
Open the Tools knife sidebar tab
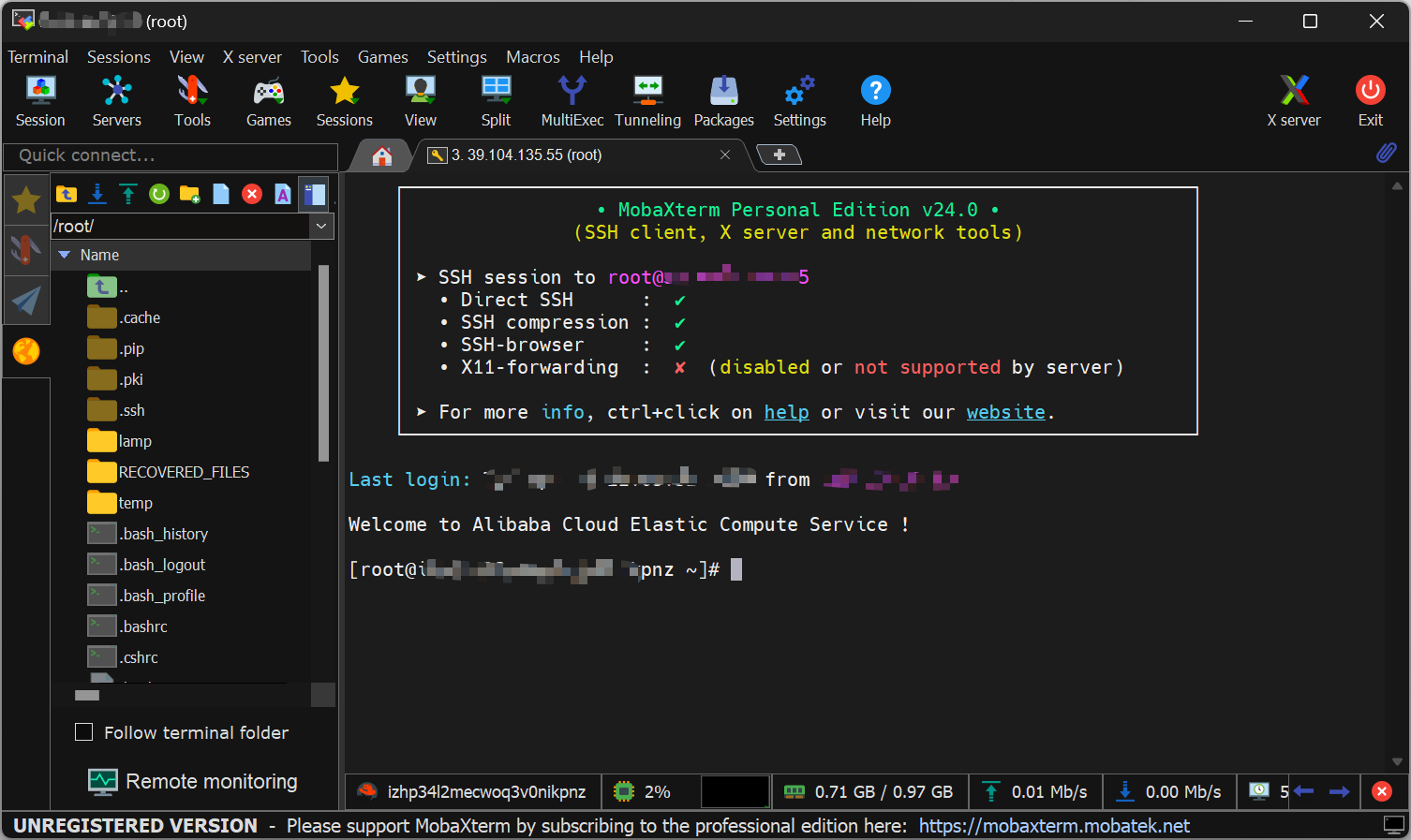click(x=26, y=250)
